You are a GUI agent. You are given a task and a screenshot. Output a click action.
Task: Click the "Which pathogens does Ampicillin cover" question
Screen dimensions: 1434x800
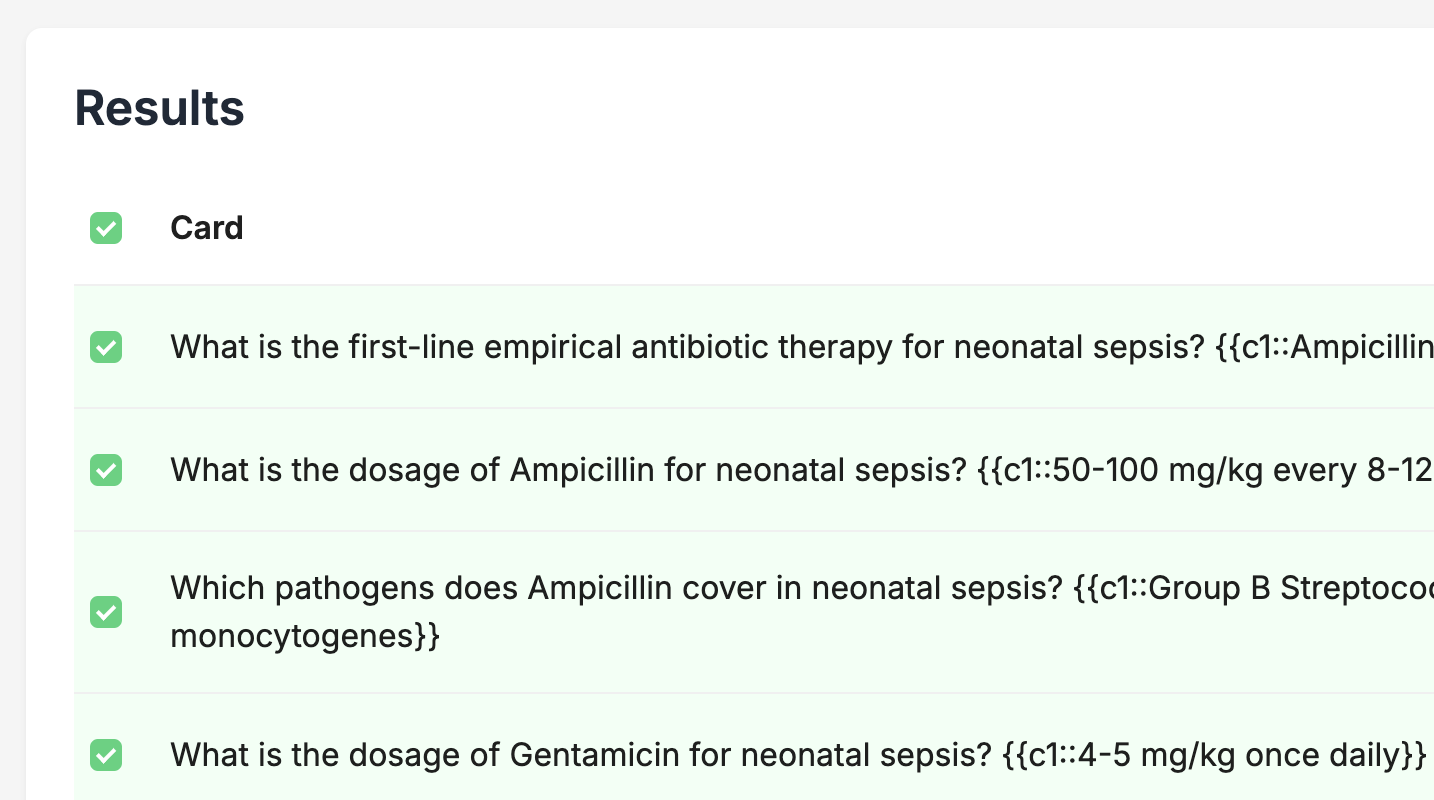(616, 588)
